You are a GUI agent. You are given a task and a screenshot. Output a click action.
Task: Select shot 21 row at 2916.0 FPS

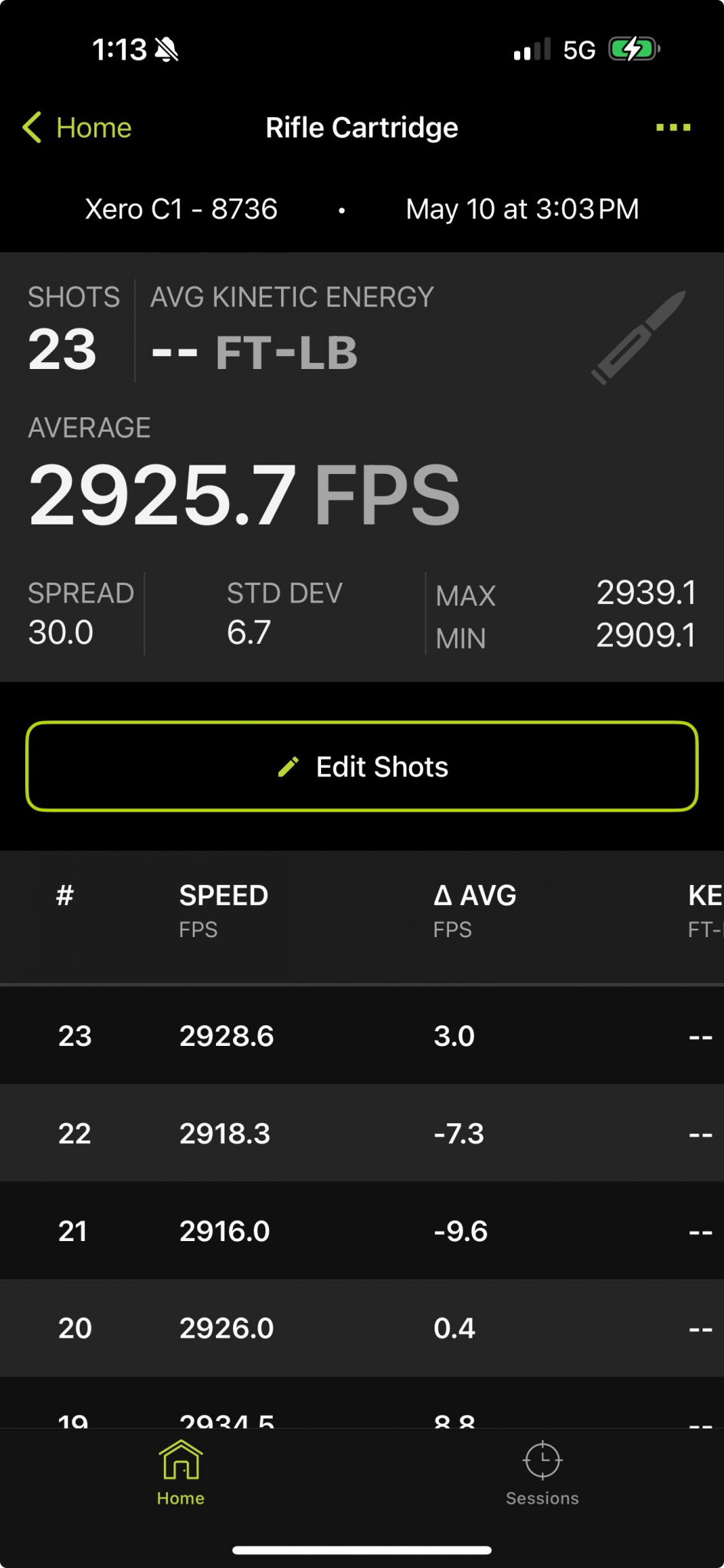362,1230
